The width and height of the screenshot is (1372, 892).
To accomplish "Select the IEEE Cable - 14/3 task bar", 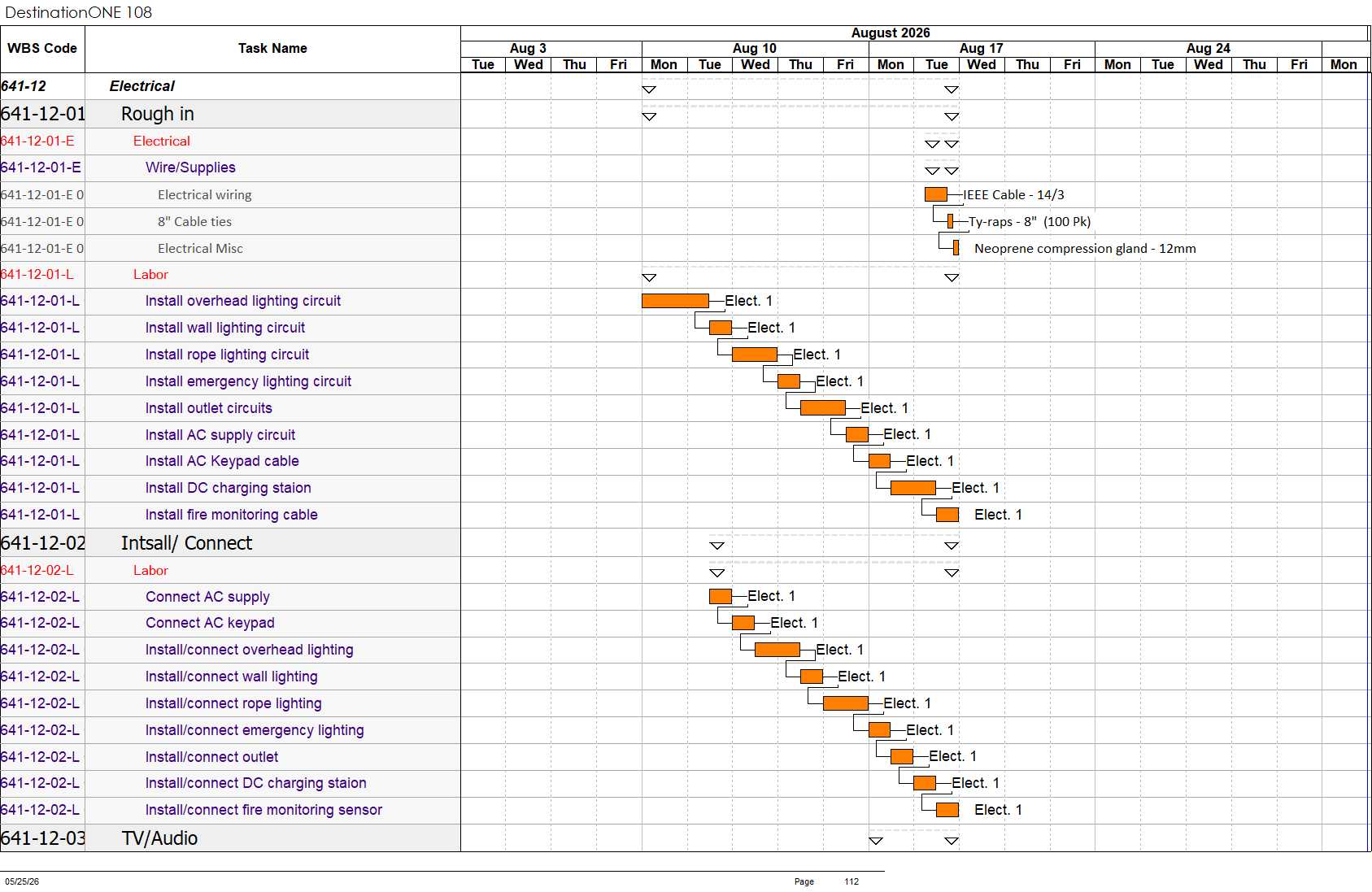I will pyautogui.click(x=936, y=194).
